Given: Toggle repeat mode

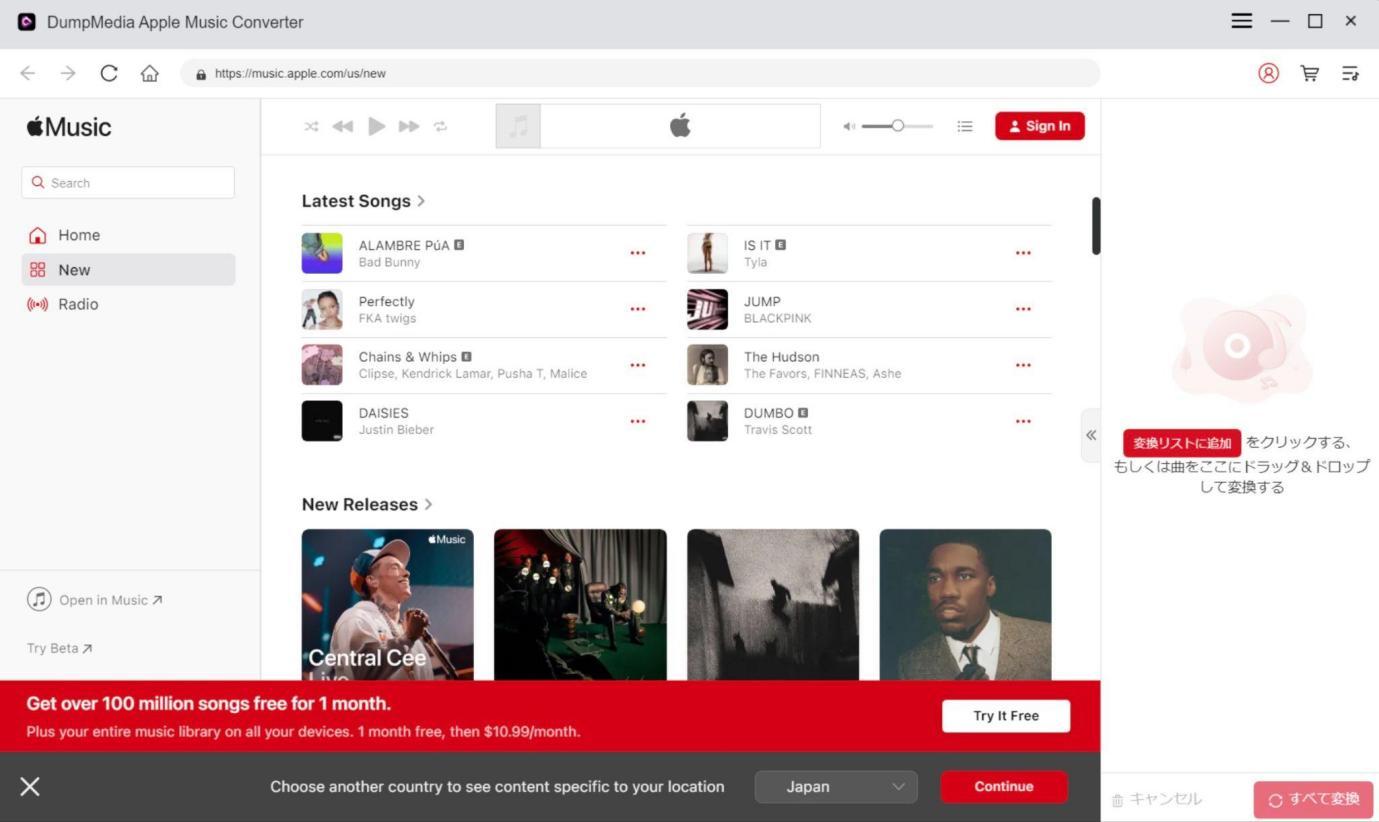Looking at the screenshot, I should point(440,126).
